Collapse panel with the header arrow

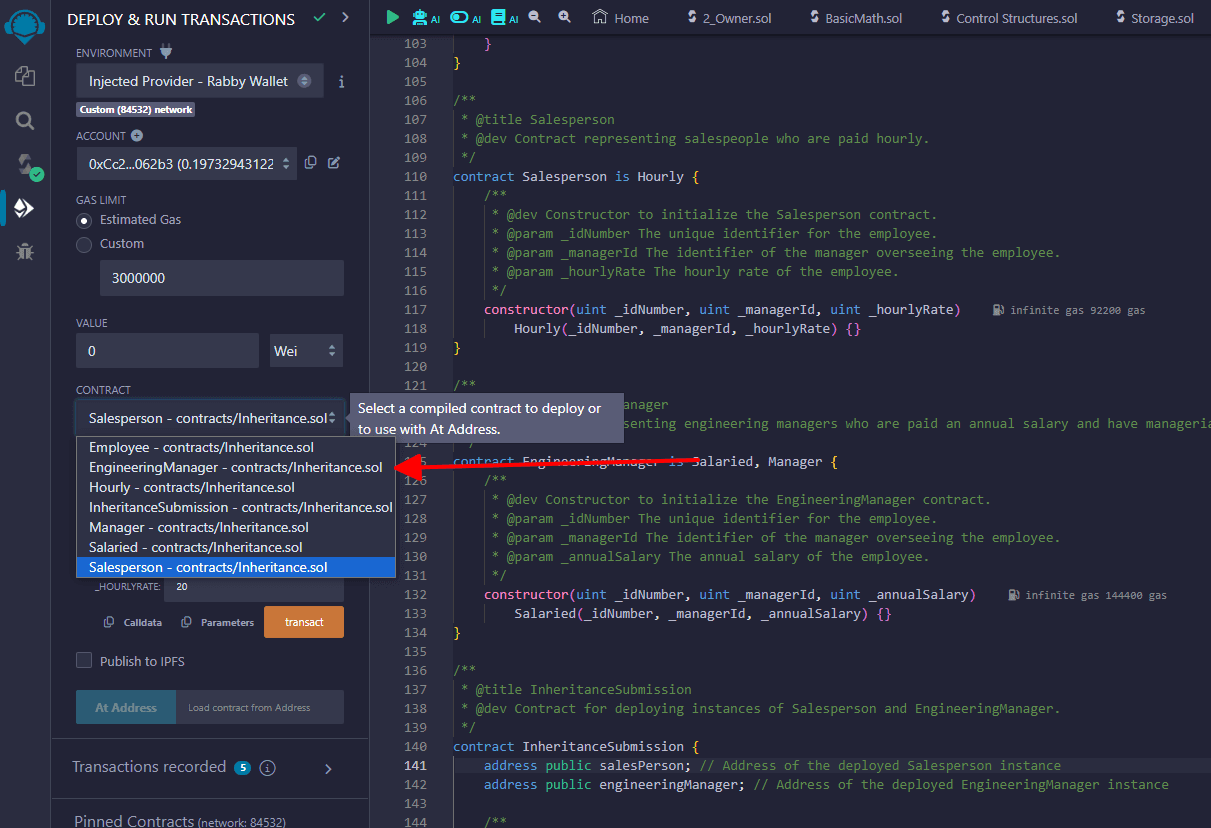click(x=345, y=17)
